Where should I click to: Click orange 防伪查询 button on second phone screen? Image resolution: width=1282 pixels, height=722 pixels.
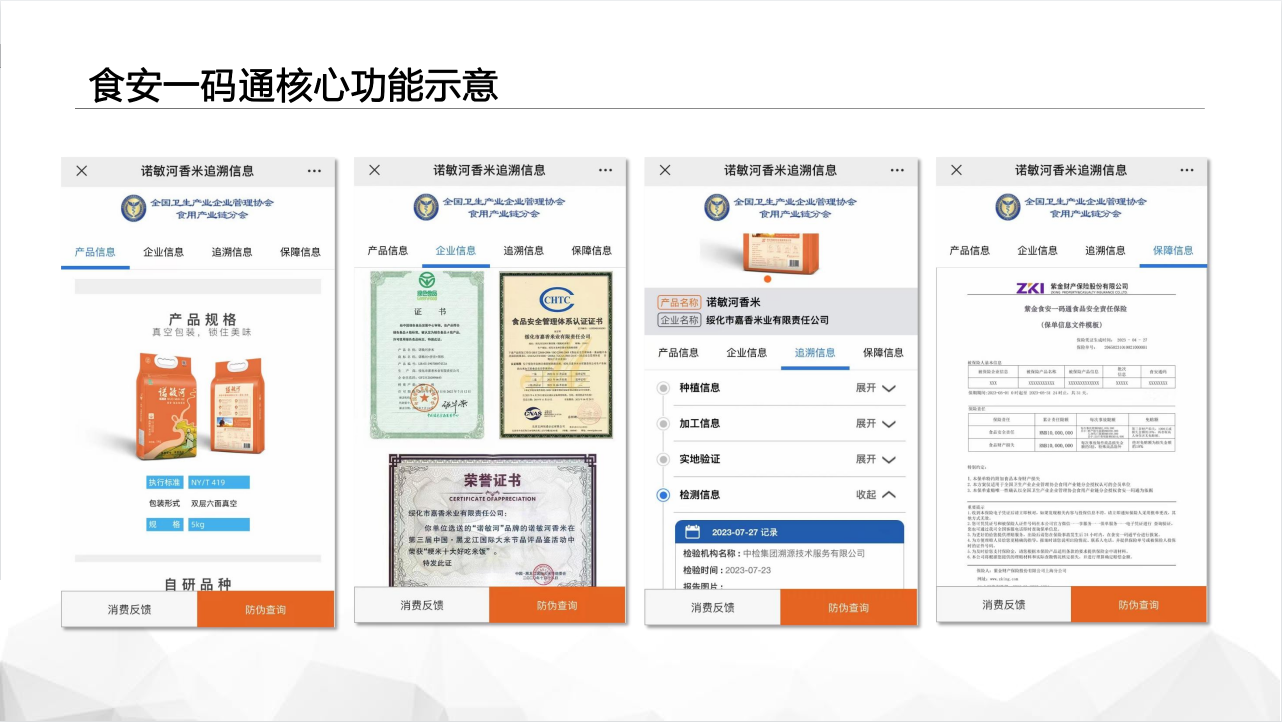pos(557,605)
